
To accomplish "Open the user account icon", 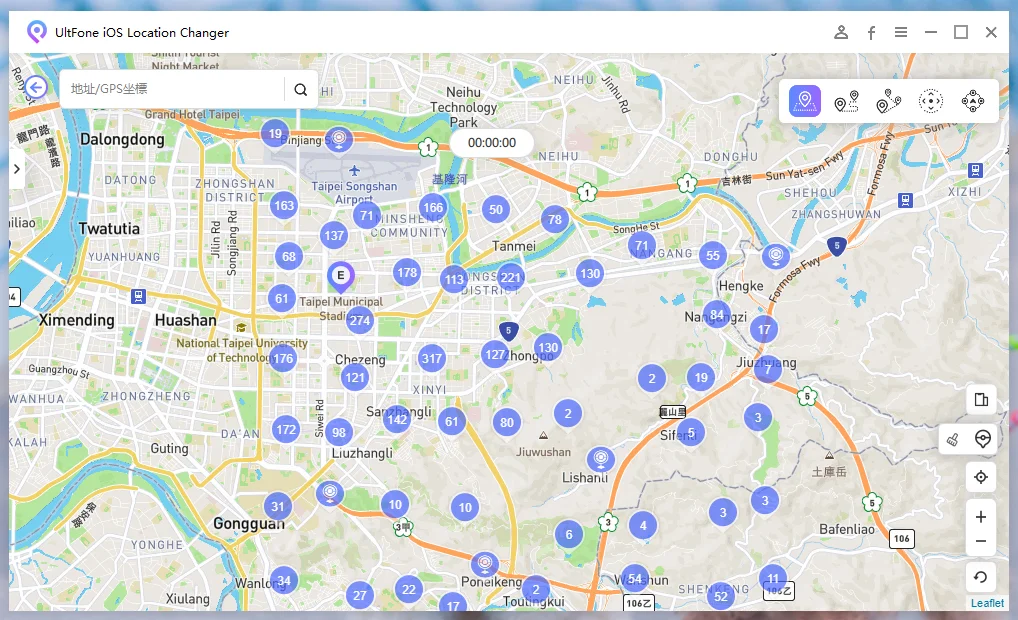I will (841, 33).
